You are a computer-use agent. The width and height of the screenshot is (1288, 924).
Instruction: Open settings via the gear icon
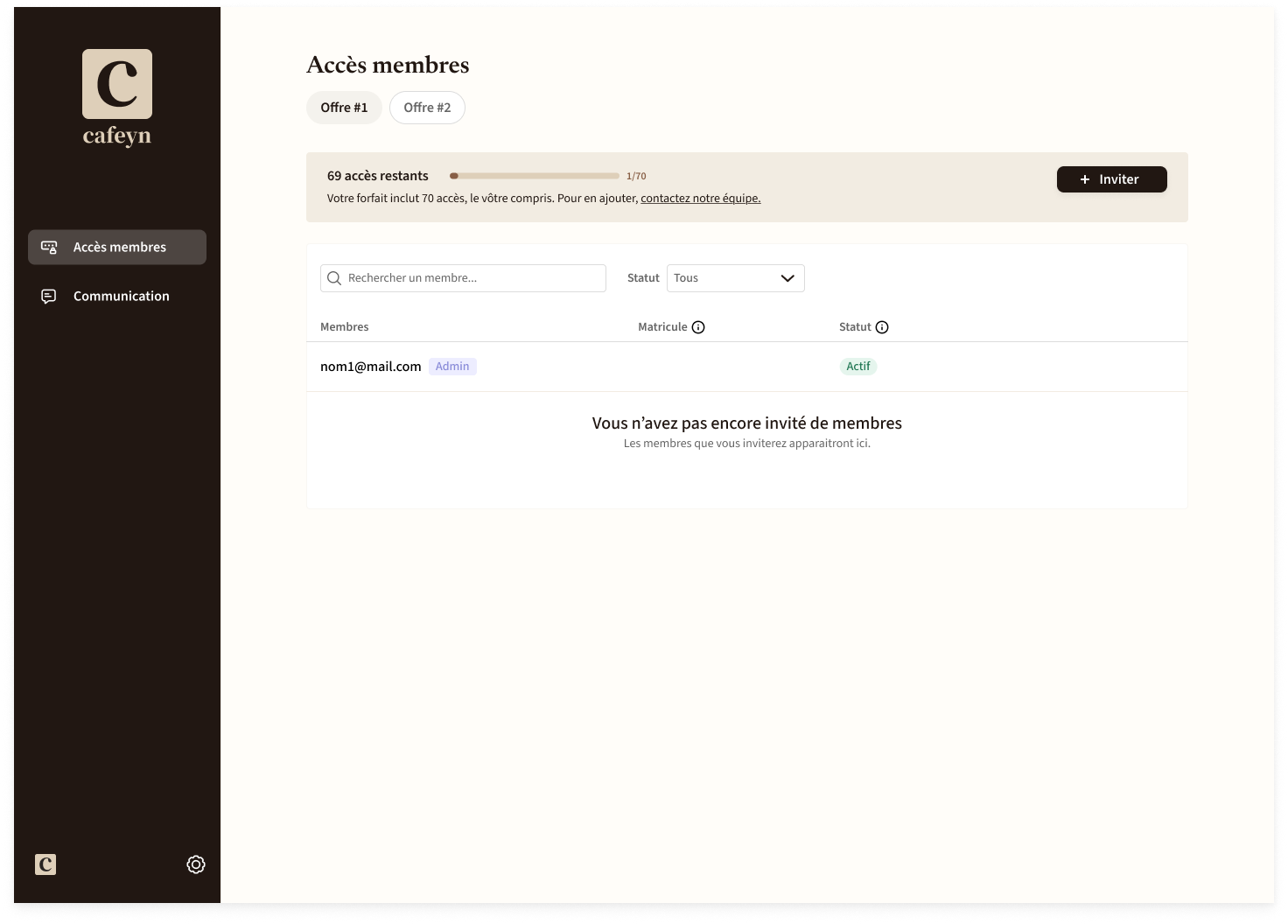click(x=196, y=864)
